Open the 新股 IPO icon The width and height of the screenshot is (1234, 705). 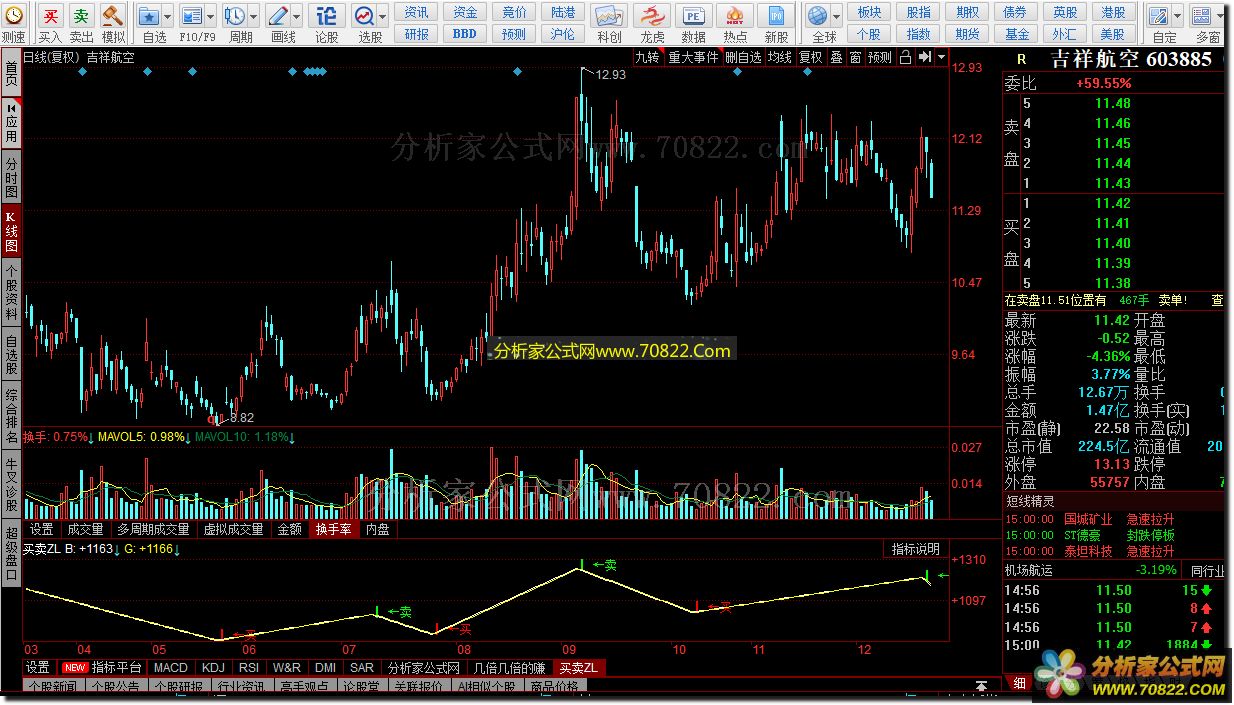(776, 16)
